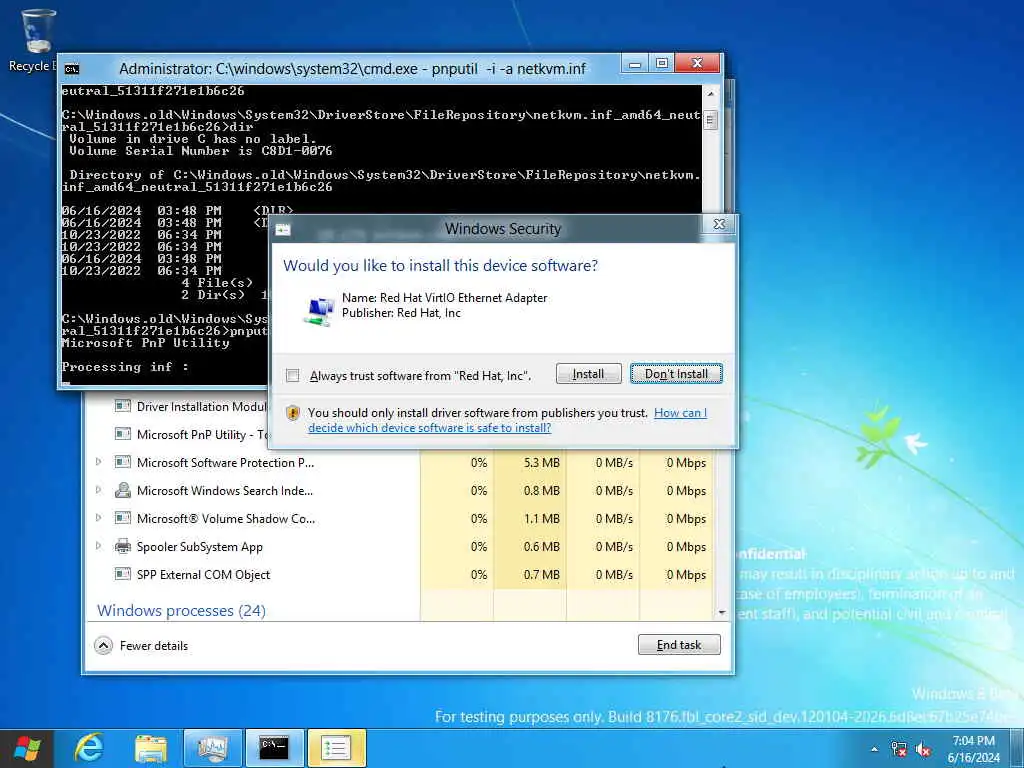Open File Explorer from taskbar
Viewport: 1024px width, 768px height.
tap(151, 748)
